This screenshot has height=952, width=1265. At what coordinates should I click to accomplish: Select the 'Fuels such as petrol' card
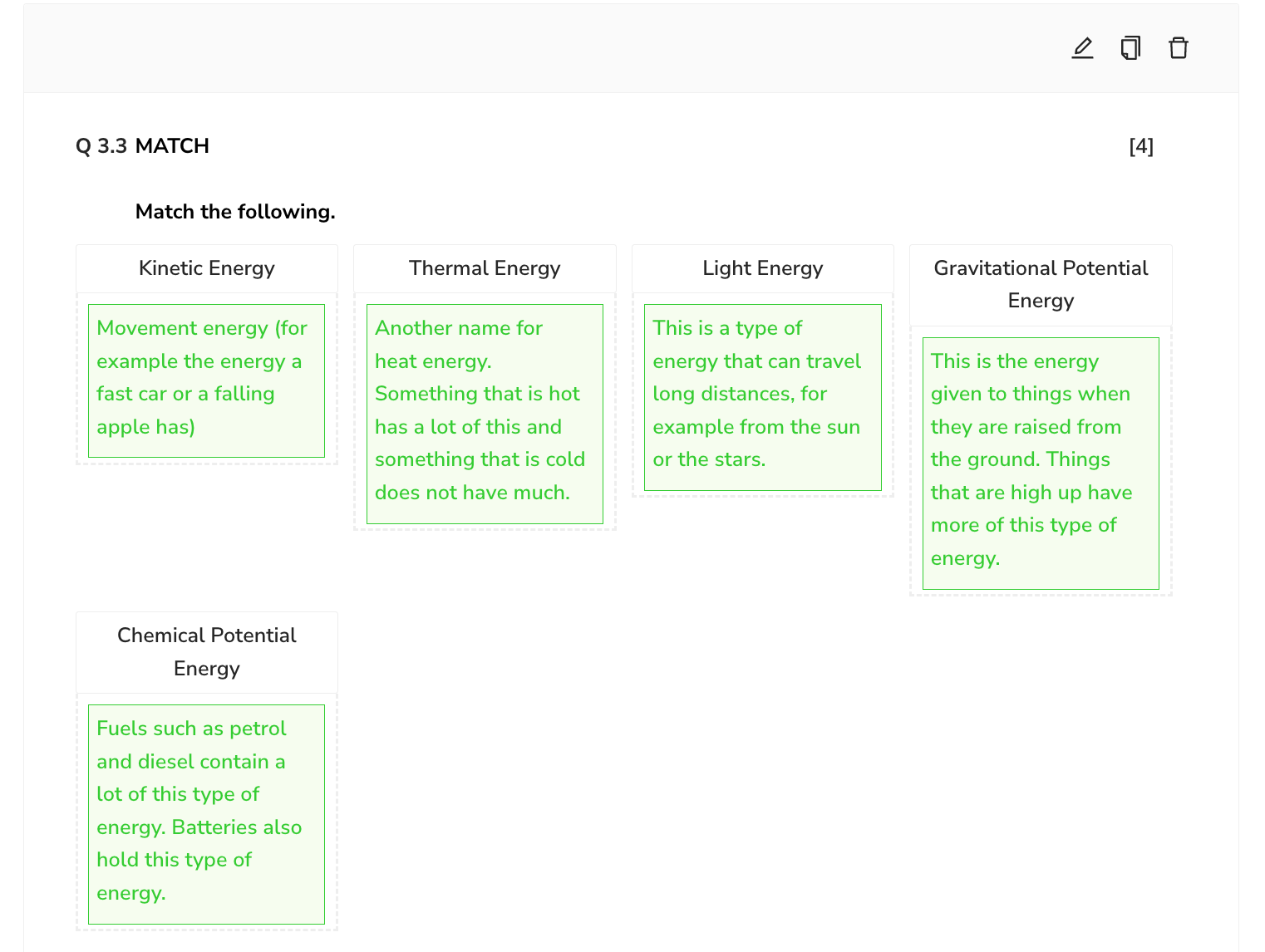pyautogui.click(x=206, y=813)
